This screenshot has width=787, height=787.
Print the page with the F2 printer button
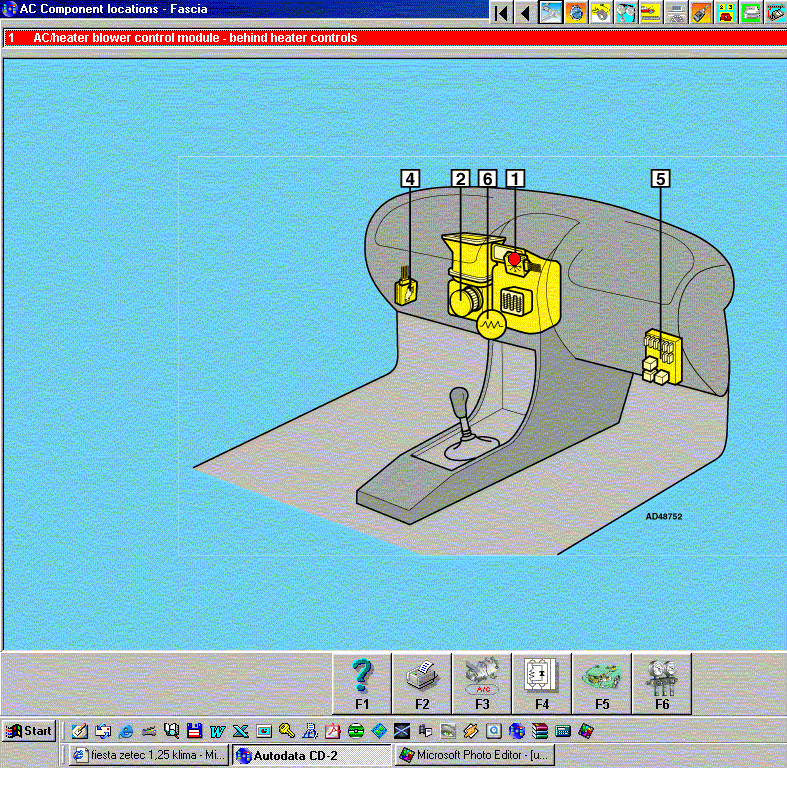coord(422,683)
